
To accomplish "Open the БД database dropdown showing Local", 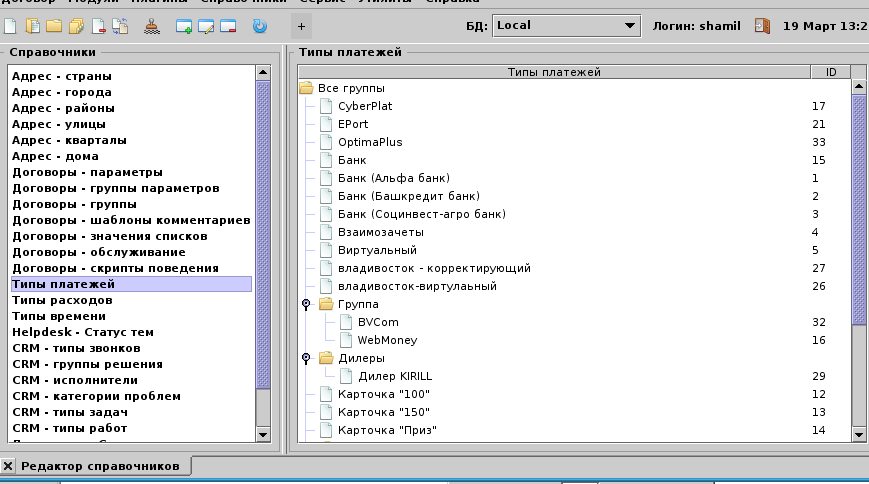I will [x=565, y=25].
